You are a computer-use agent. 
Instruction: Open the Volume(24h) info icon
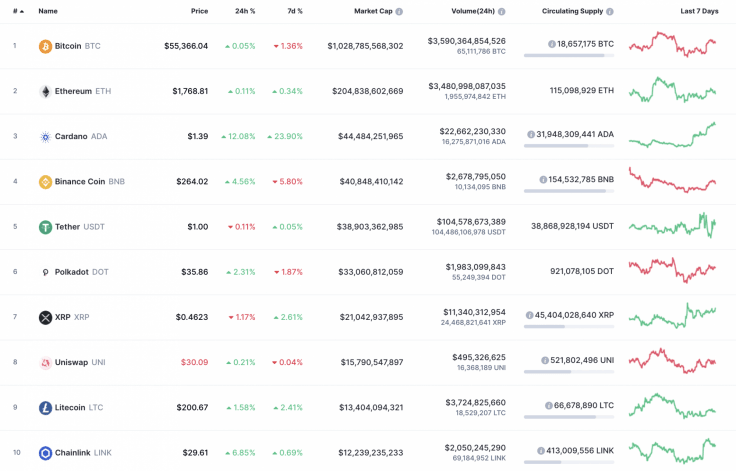coord(500,11)
